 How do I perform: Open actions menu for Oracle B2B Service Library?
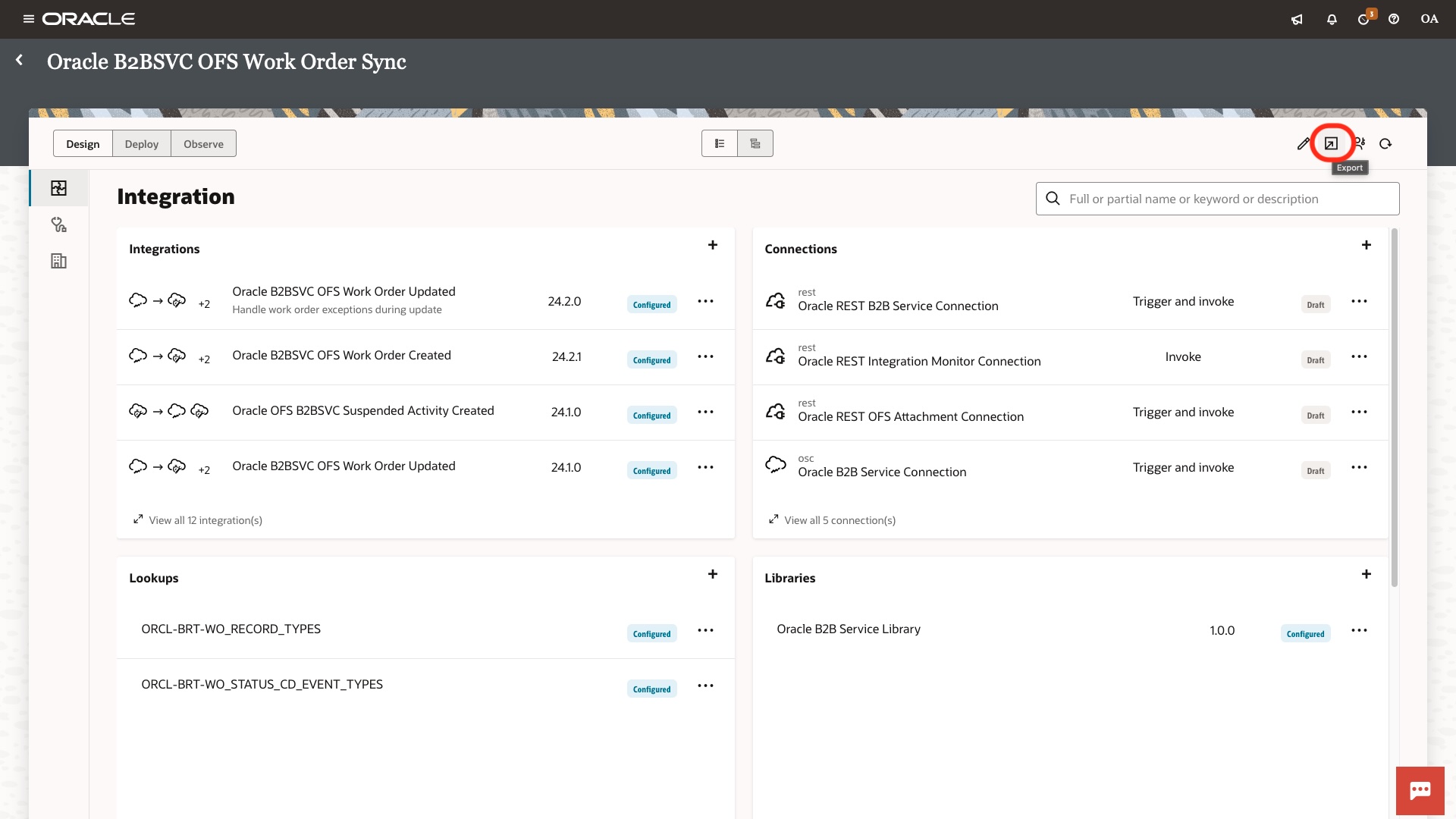coord(1359,630)
